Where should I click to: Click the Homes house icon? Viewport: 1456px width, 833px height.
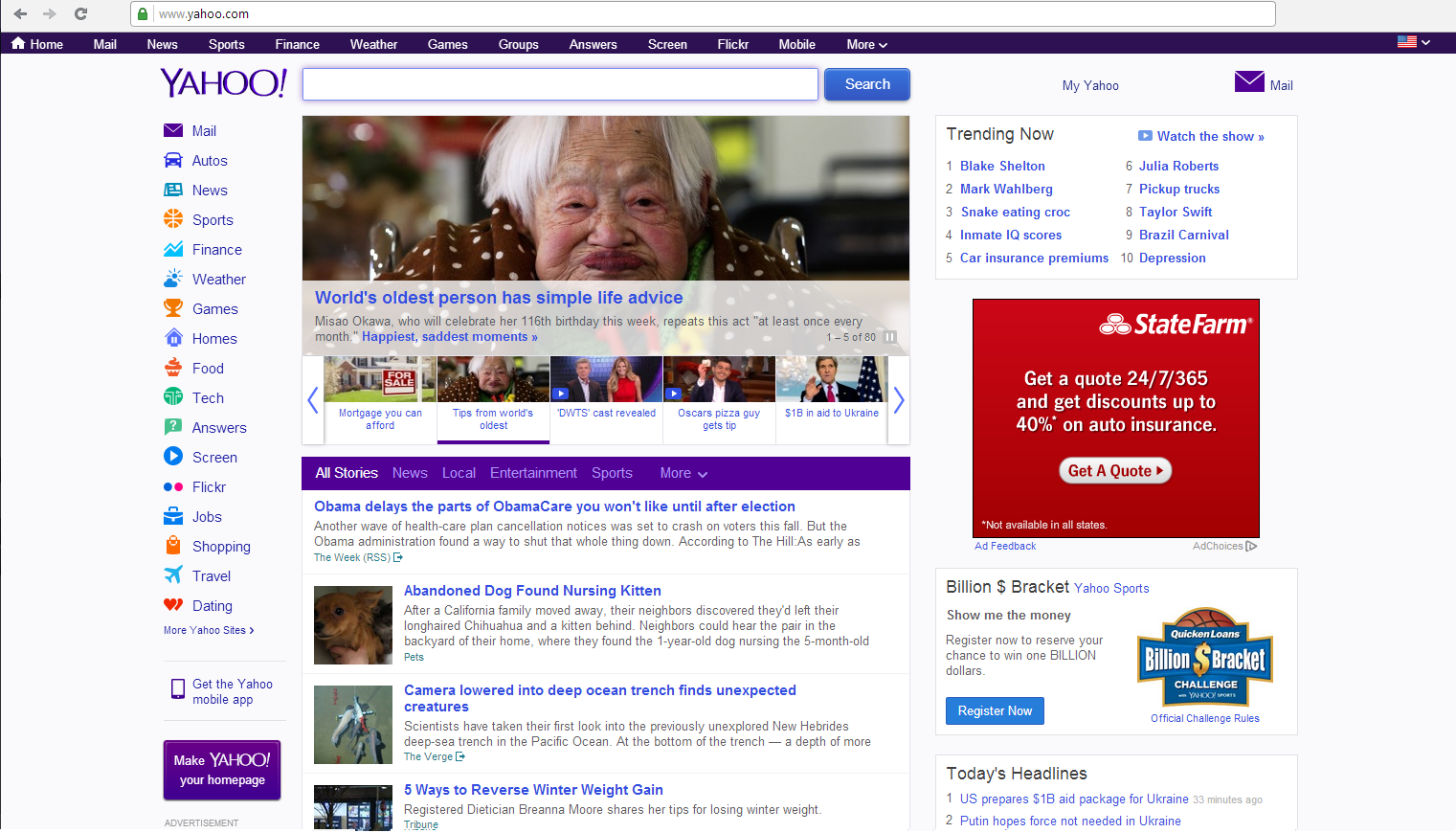[173, 338]
